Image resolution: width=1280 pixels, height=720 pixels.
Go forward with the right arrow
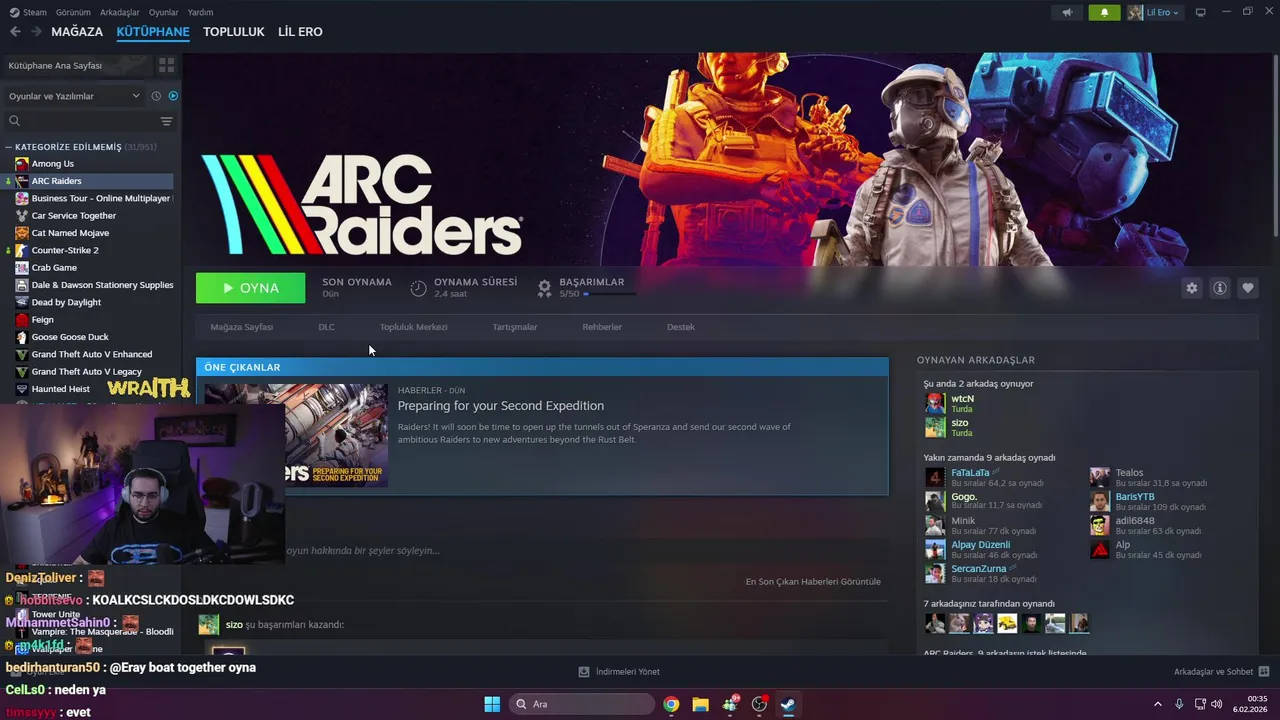(36, 32)
